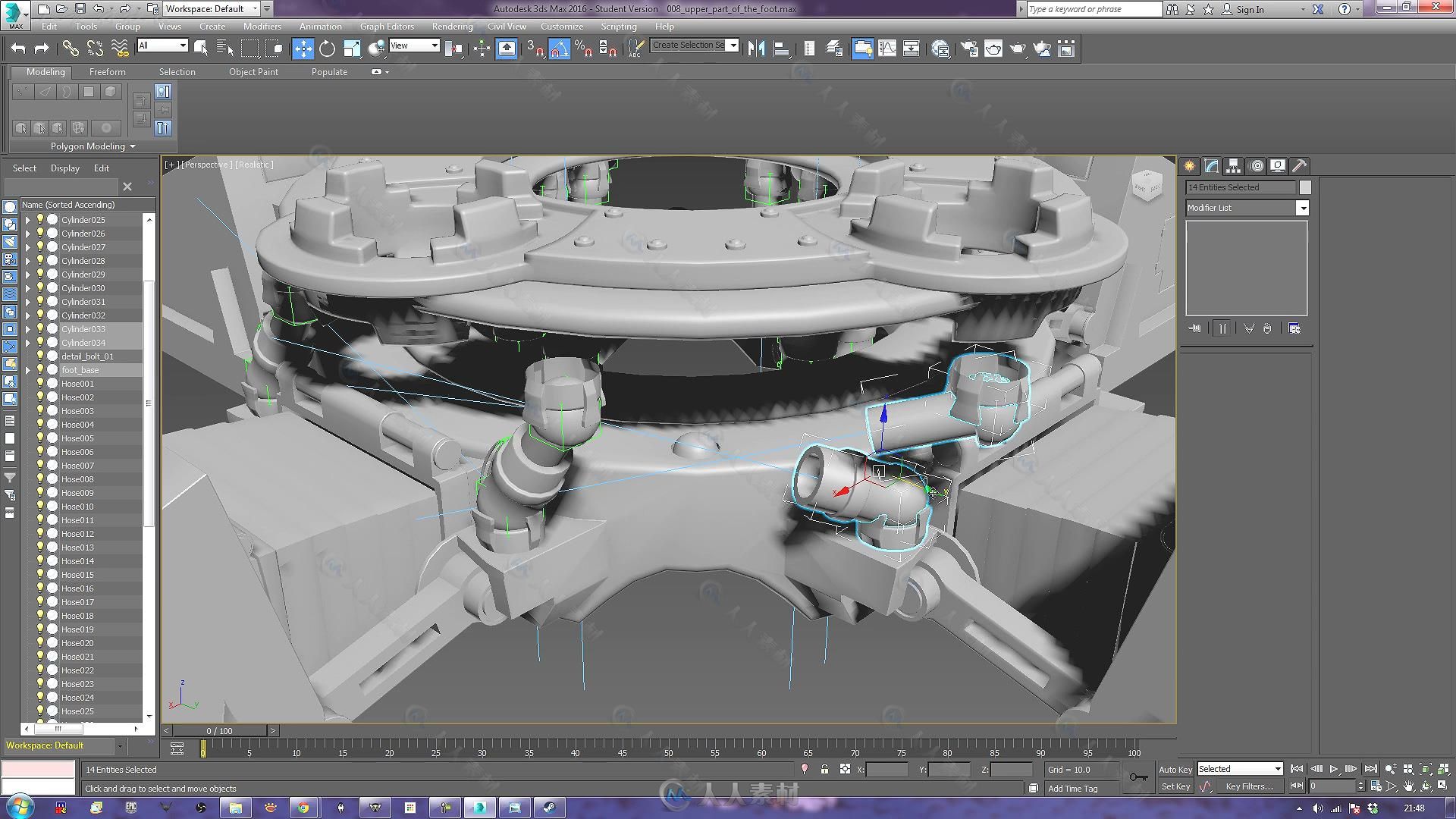Switch to the Object Paint ribbon tab
Image resolution: width=1456 pixels, height=819 pixels.
pyautogui.click(x=253, y=72)
